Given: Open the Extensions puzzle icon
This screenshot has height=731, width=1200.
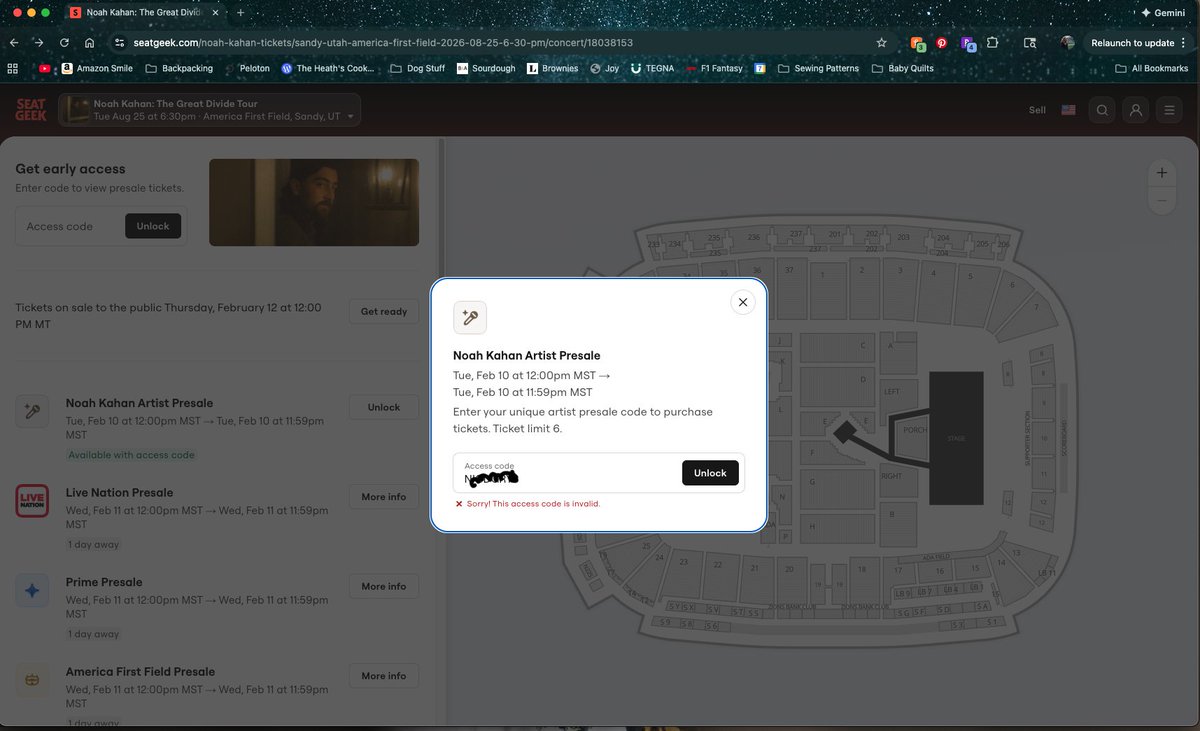Looking at the screenshot, I should (x=992, y=43).
